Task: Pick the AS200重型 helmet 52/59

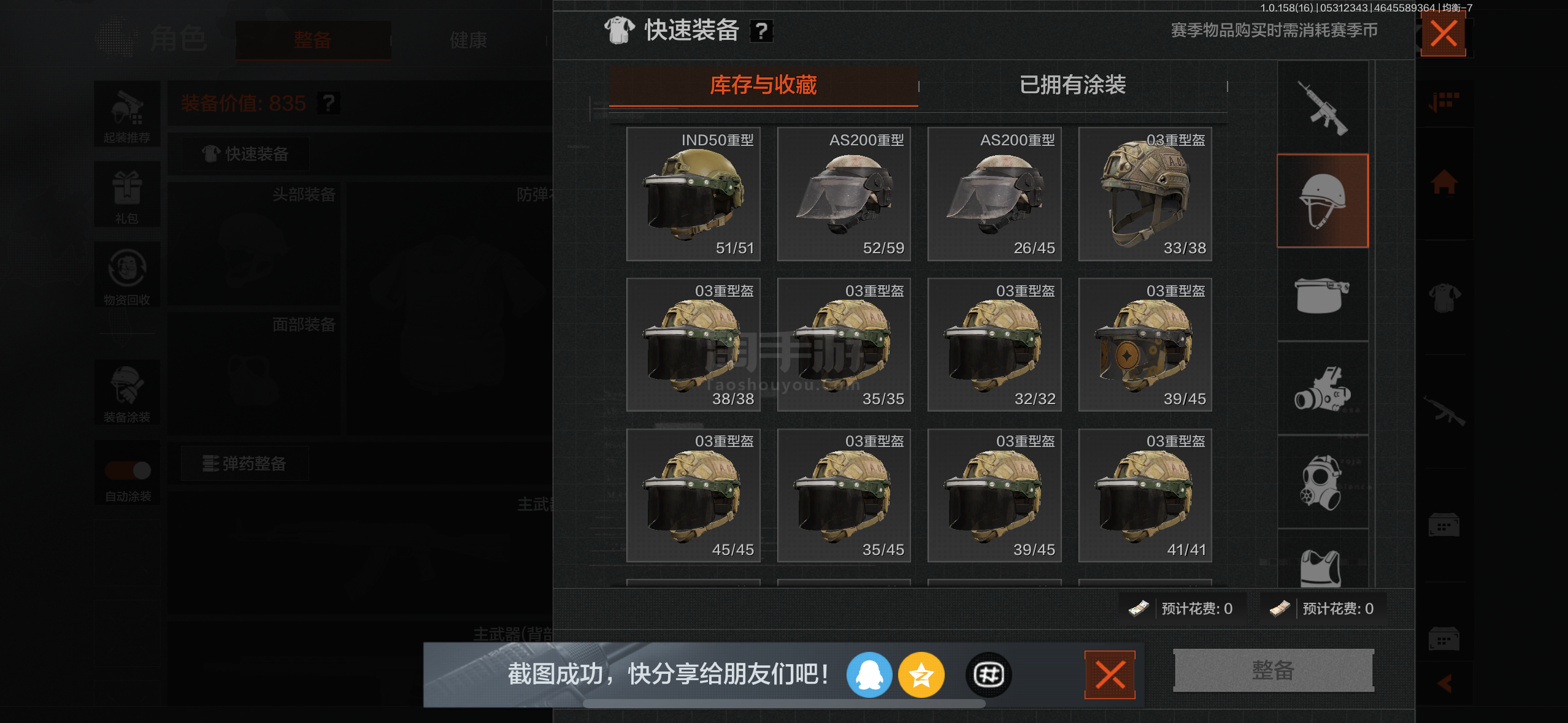Action: pyautogui.click(x=844, y=194)
